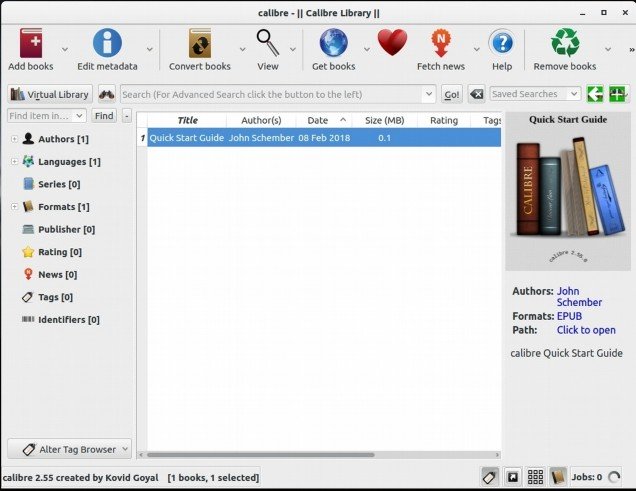This screenshot has width=636, height=491.
Task: Select Quick Start Guide book row
Action: [324, 138]
